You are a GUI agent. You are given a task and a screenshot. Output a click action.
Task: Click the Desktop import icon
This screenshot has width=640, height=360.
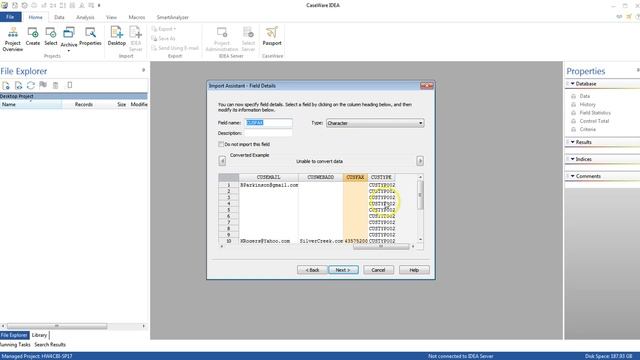(x=117, y=36)
